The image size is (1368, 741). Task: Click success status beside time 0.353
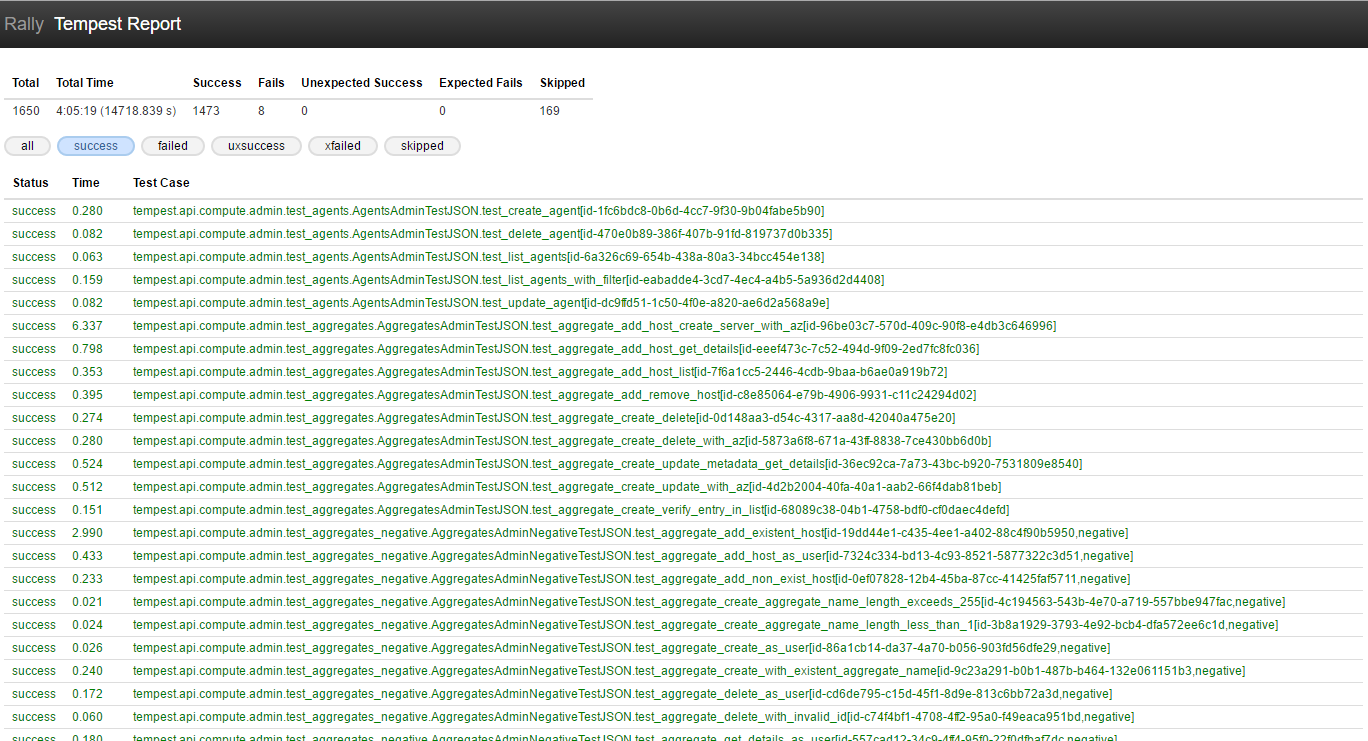34,372
